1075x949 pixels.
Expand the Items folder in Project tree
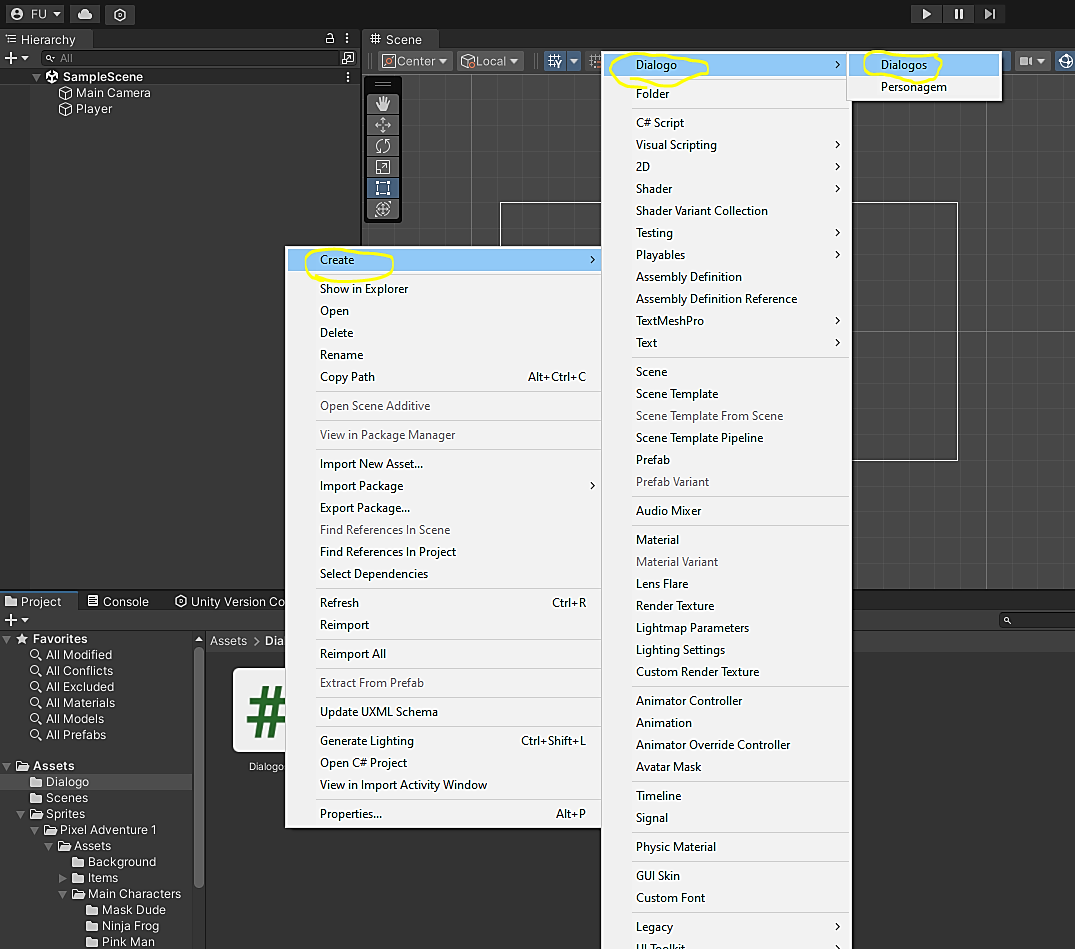(64, 878)
